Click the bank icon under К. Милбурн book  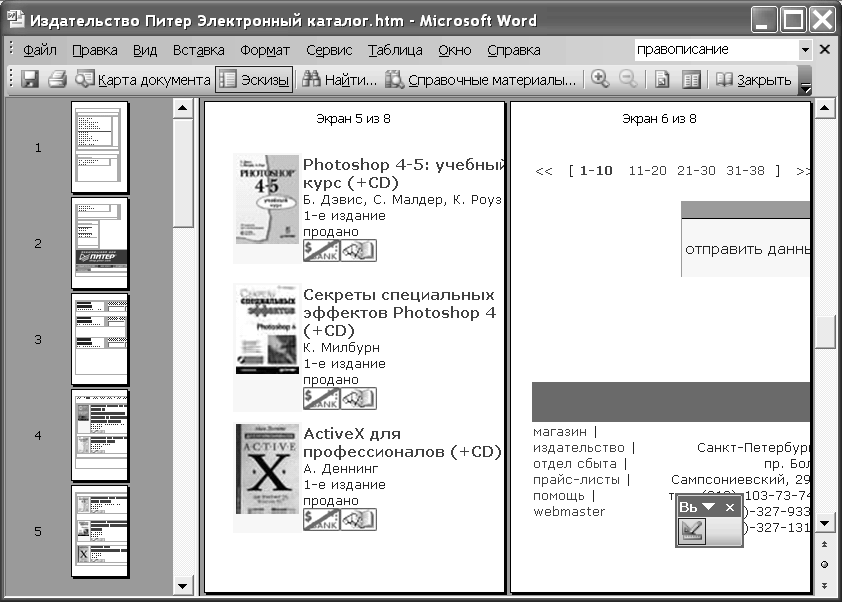321,398
